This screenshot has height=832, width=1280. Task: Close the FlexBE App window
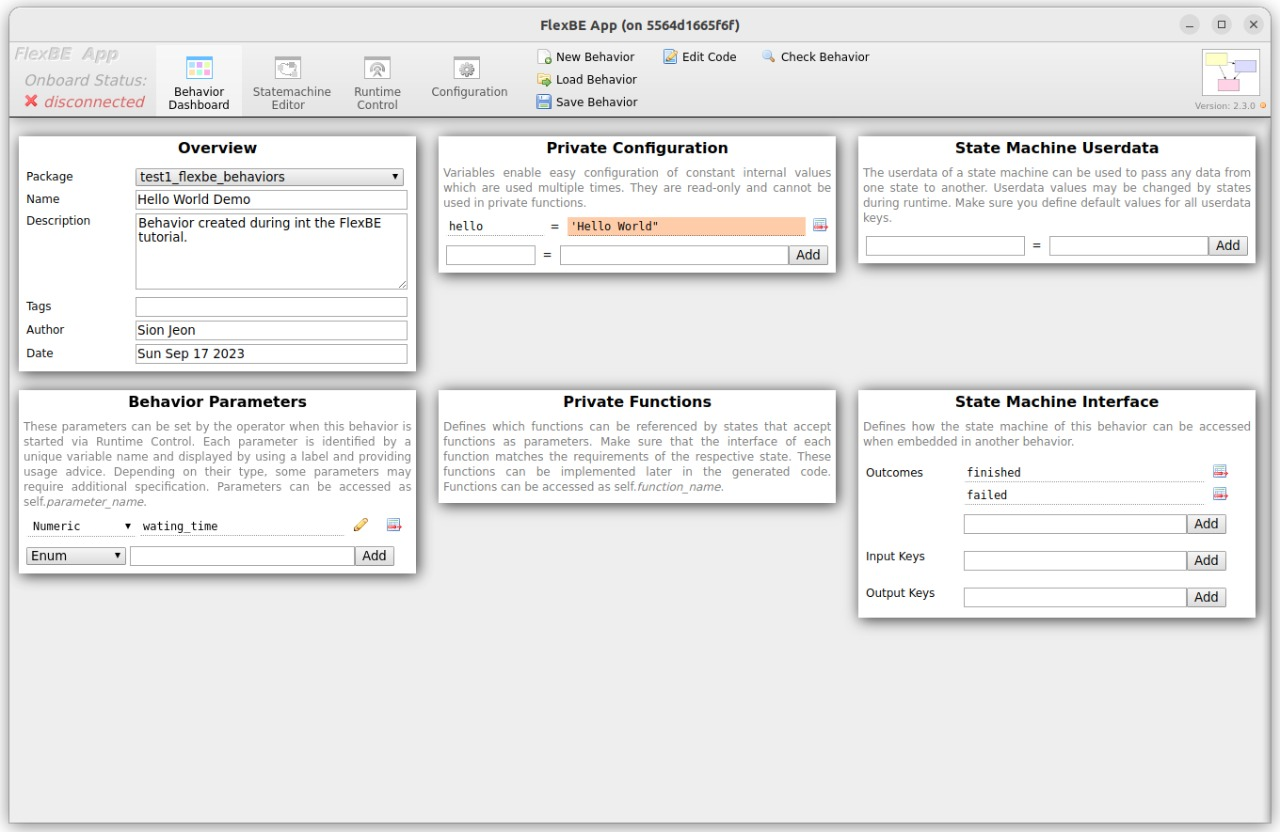[1253, 24]
